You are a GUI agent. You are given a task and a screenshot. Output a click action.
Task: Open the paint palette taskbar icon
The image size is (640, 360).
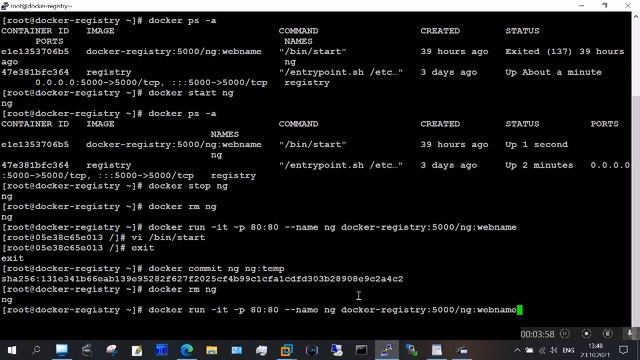pyautogui.click(x=112, y=350)
